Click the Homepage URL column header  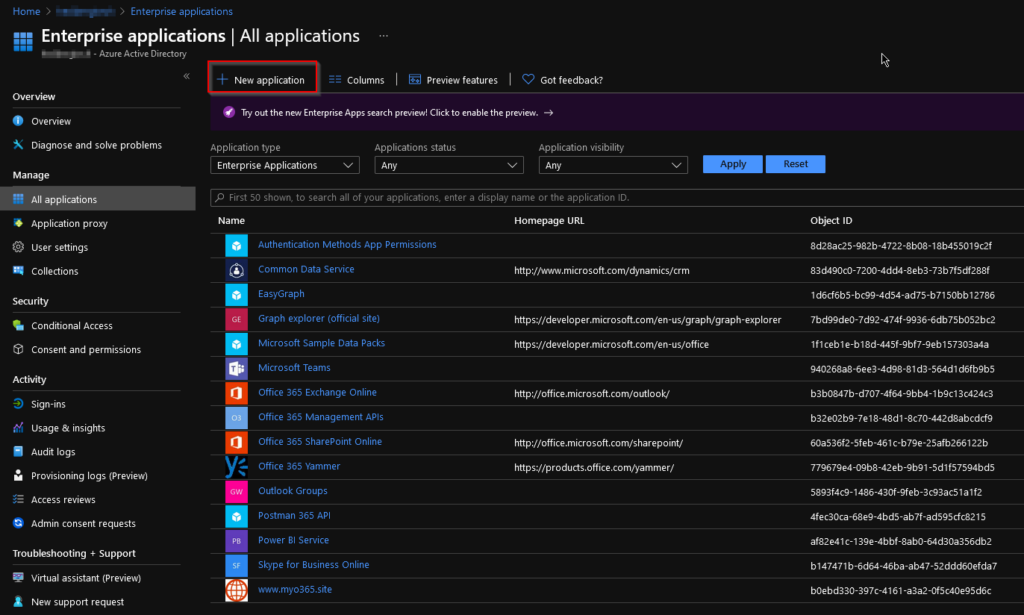coord(549,221)
